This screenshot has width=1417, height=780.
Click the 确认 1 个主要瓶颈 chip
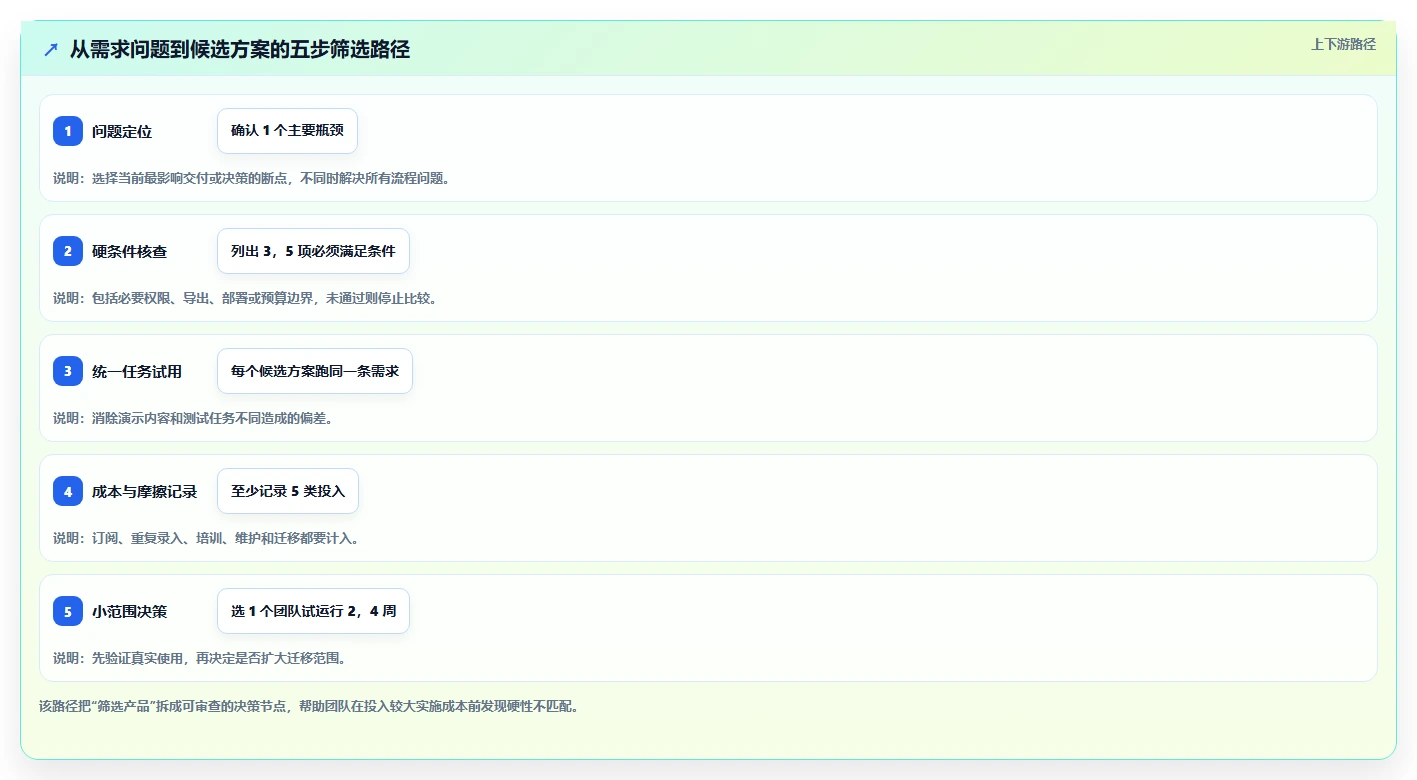pos(287,131)
